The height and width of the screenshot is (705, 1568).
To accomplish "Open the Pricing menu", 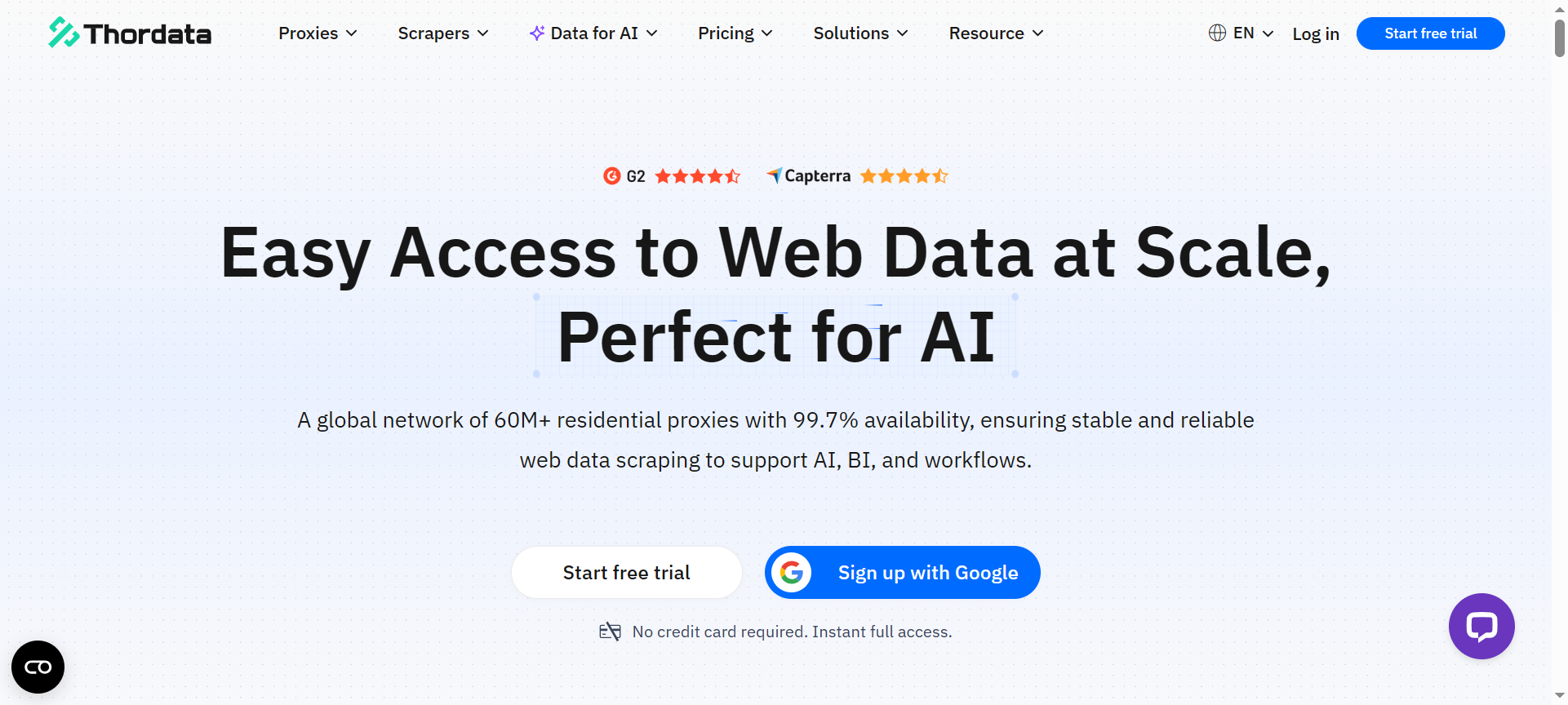I will point(735,33).
